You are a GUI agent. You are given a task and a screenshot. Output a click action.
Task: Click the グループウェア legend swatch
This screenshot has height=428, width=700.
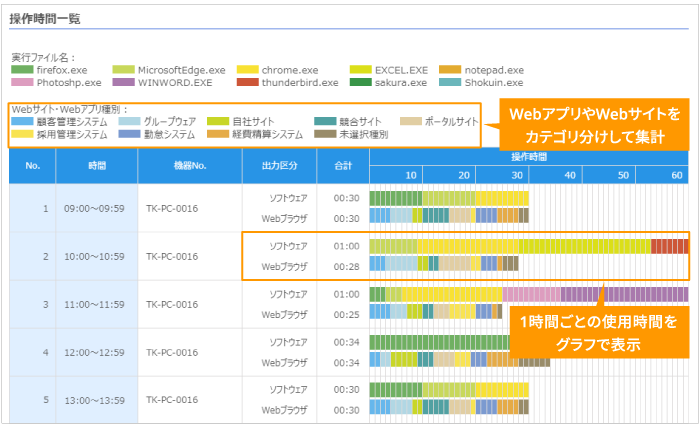click(x=129, y=121)
